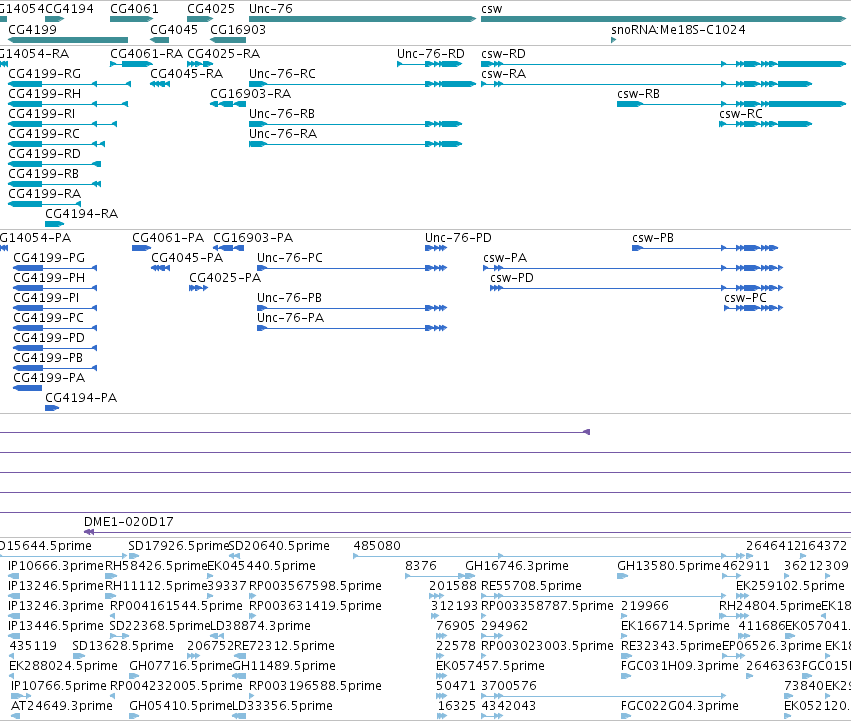Image resolution: width=851 pixels, height=721 pixels.
Task: Select CG4199-PD protein label
Action: [x=49, y=338]
